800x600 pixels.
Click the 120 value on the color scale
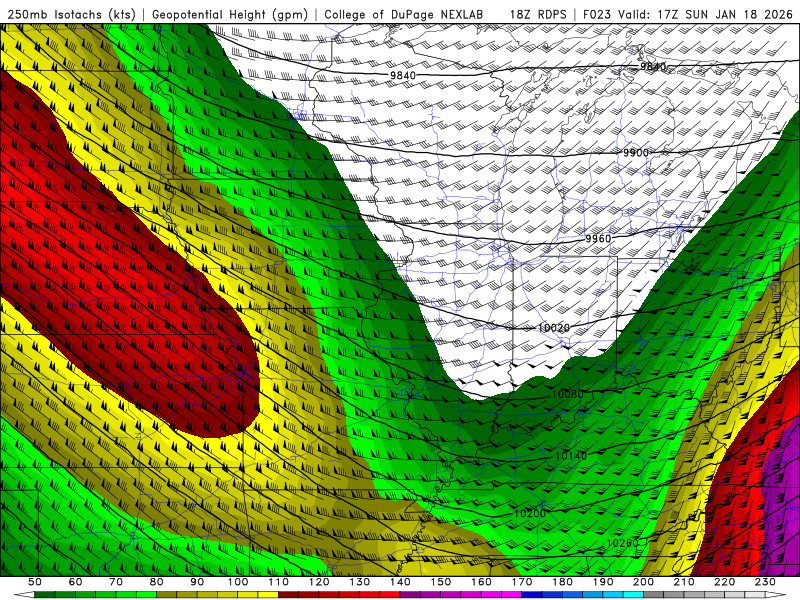319,582
